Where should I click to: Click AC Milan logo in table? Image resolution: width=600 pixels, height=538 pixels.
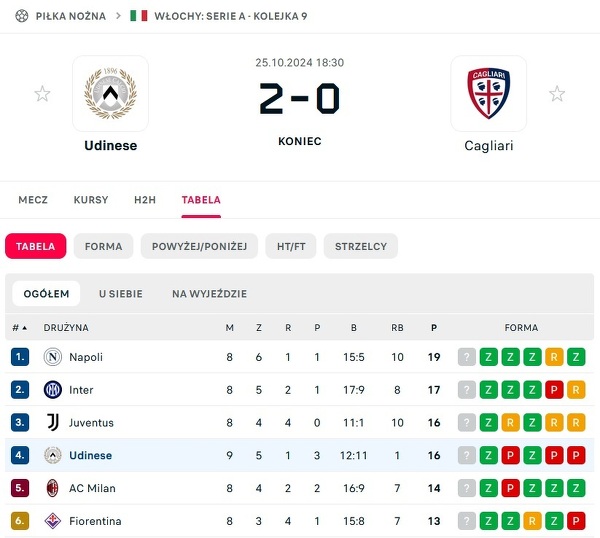tap(53, 488)
